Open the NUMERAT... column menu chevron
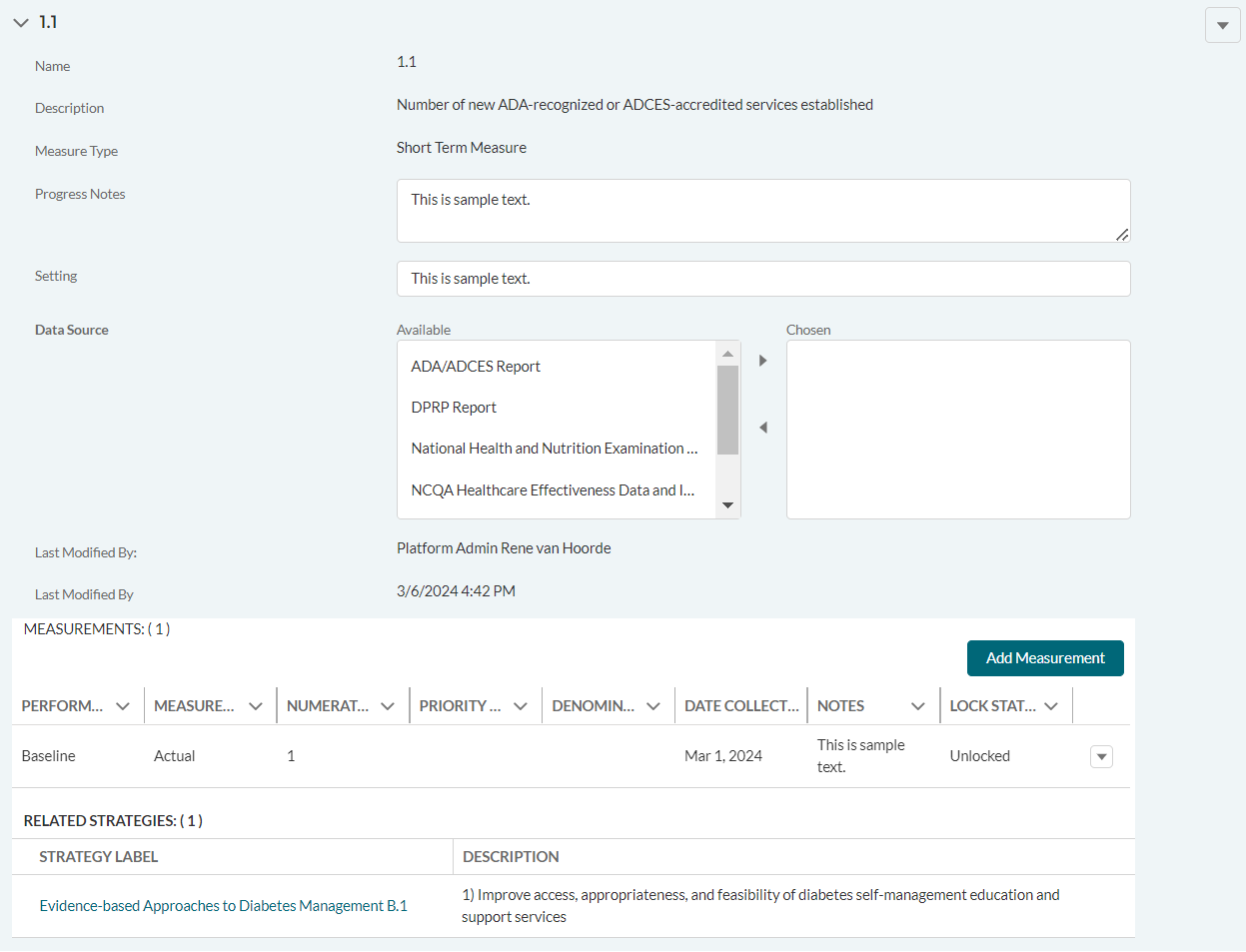 [x=388, y=706]
